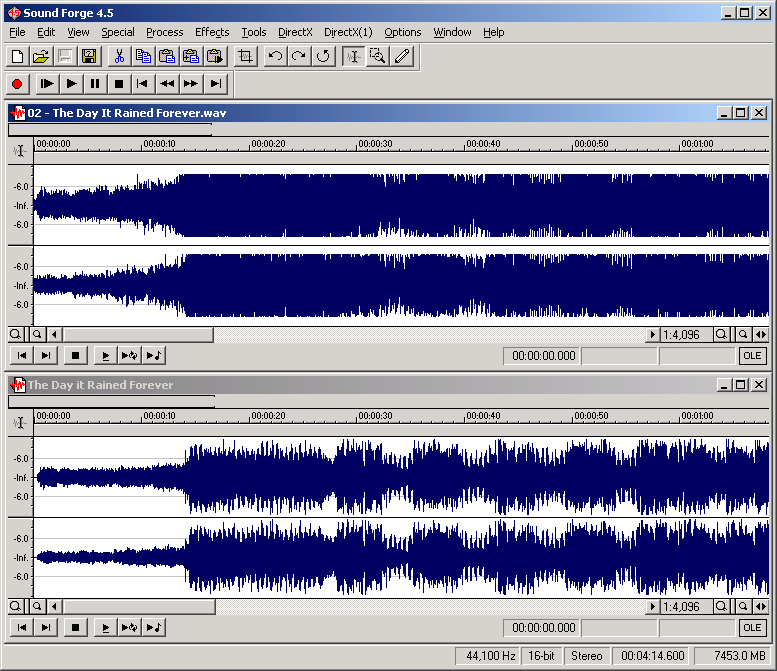This screenshot has width=777, height=671.
Task: Open a file with folder icon
Action: point(41,56)
